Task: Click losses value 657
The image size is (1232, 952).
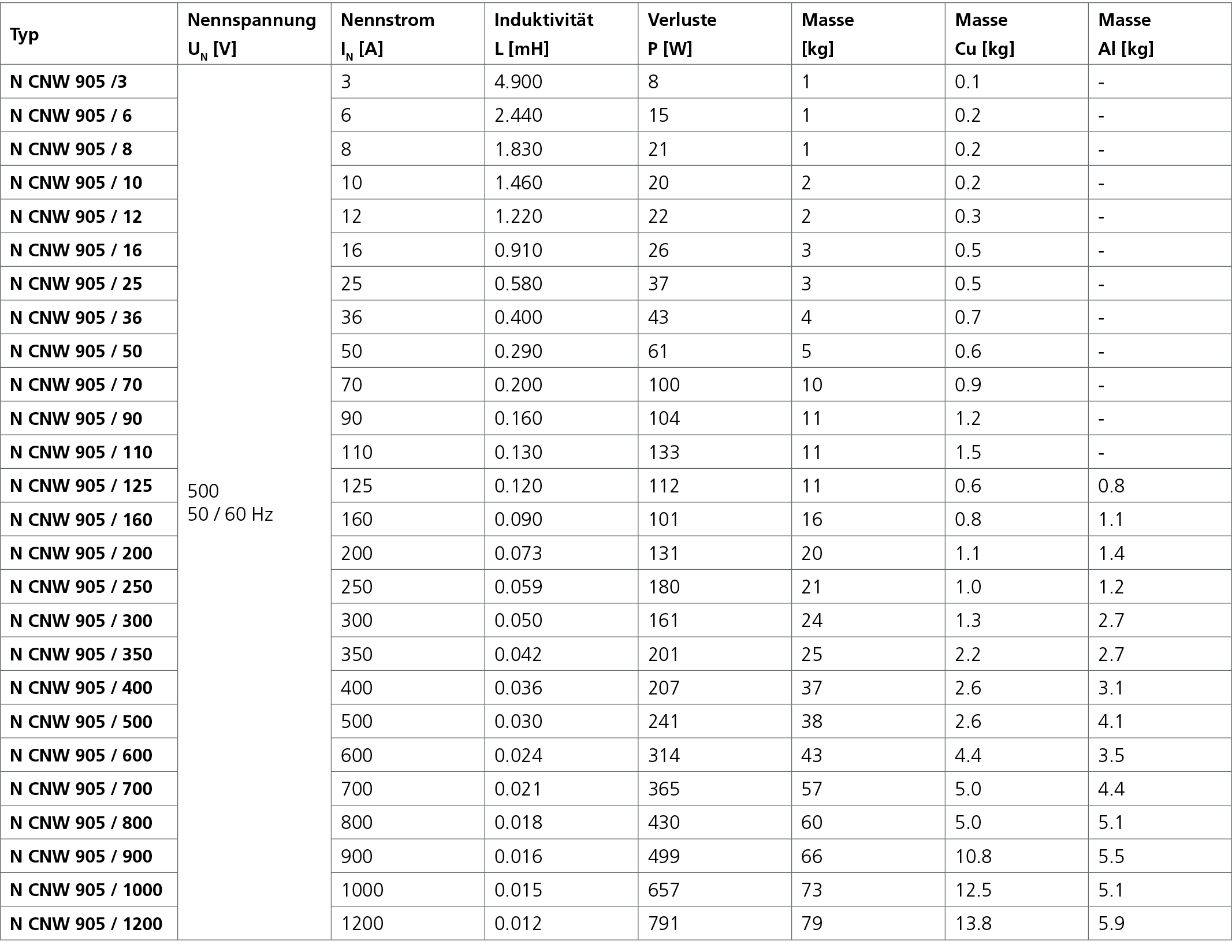Action: [x=664, y=890]
